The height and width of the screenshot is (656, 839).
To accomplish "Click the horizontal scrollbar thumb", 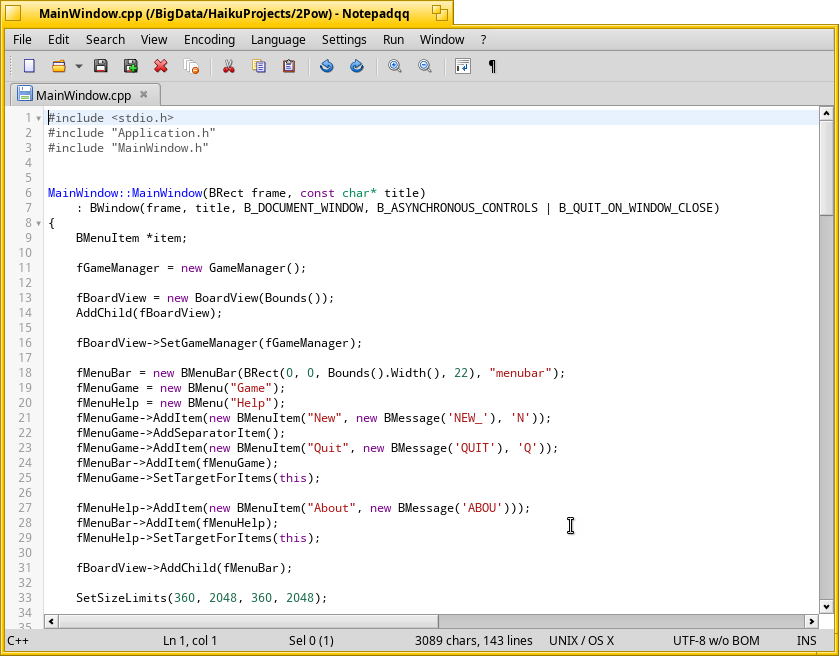I will pos(248,621).
